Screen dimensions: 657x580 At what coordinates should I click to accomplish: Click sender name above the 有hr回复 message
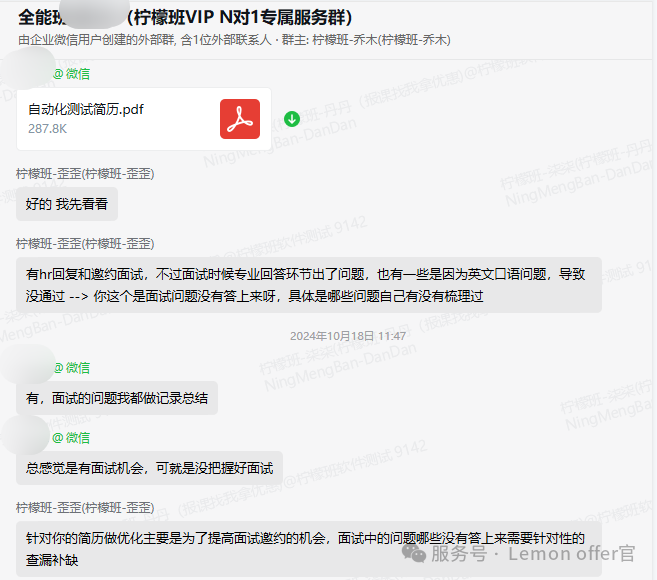tap(85, 243)
